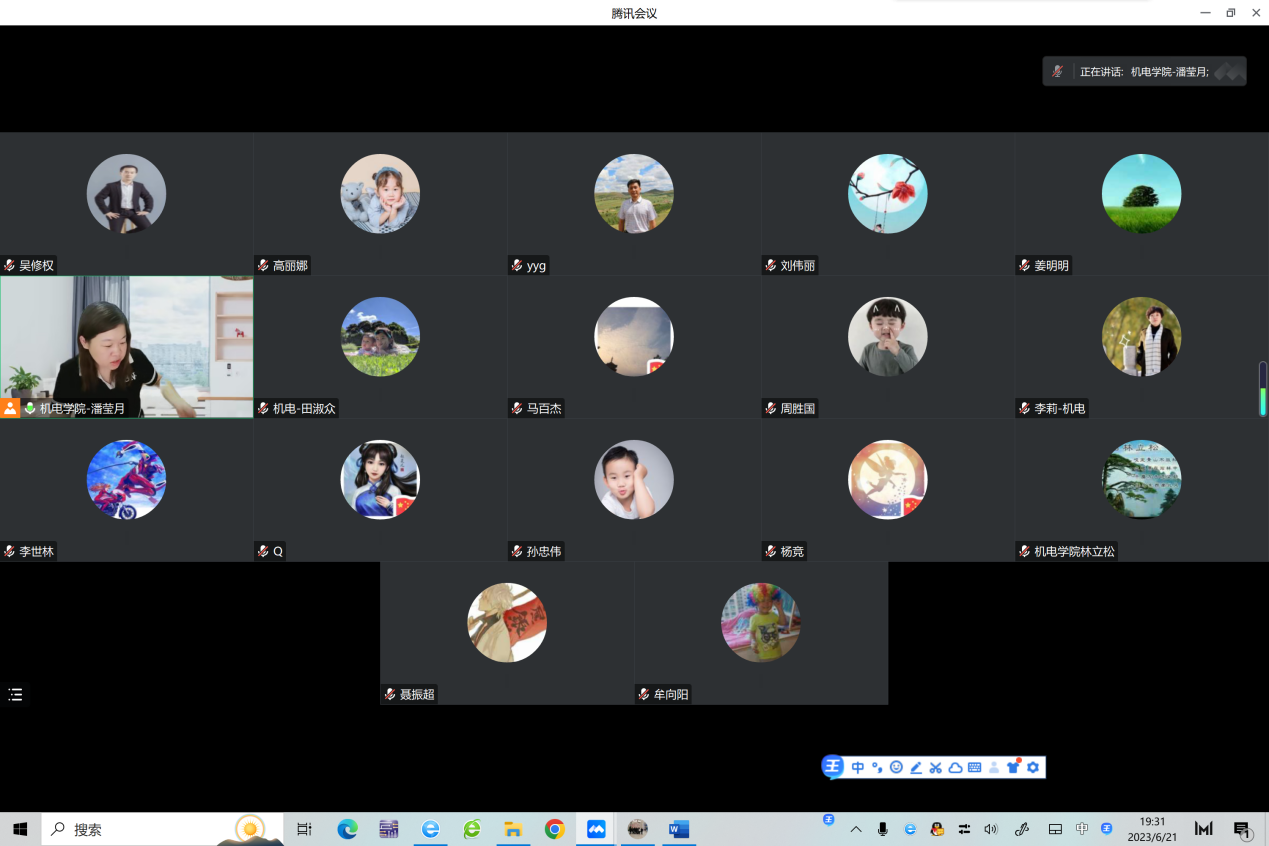
Task: Open the taskbar clock date flyout
Action: [x=1152, y=829]
